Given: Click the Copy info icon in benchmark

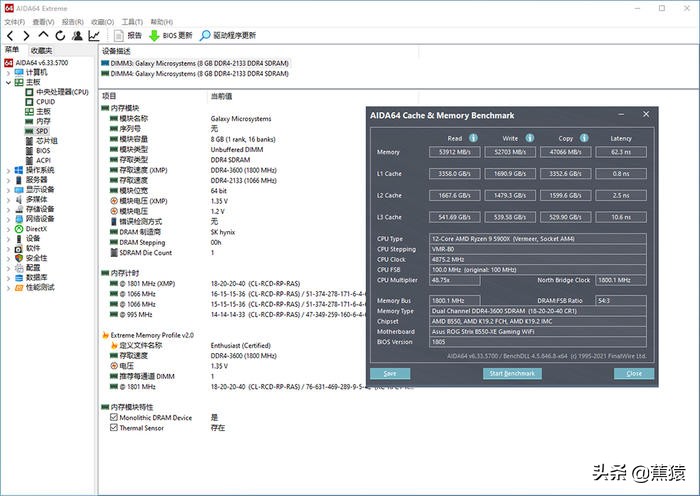Looking at the screenshot, I should point(584,138).
